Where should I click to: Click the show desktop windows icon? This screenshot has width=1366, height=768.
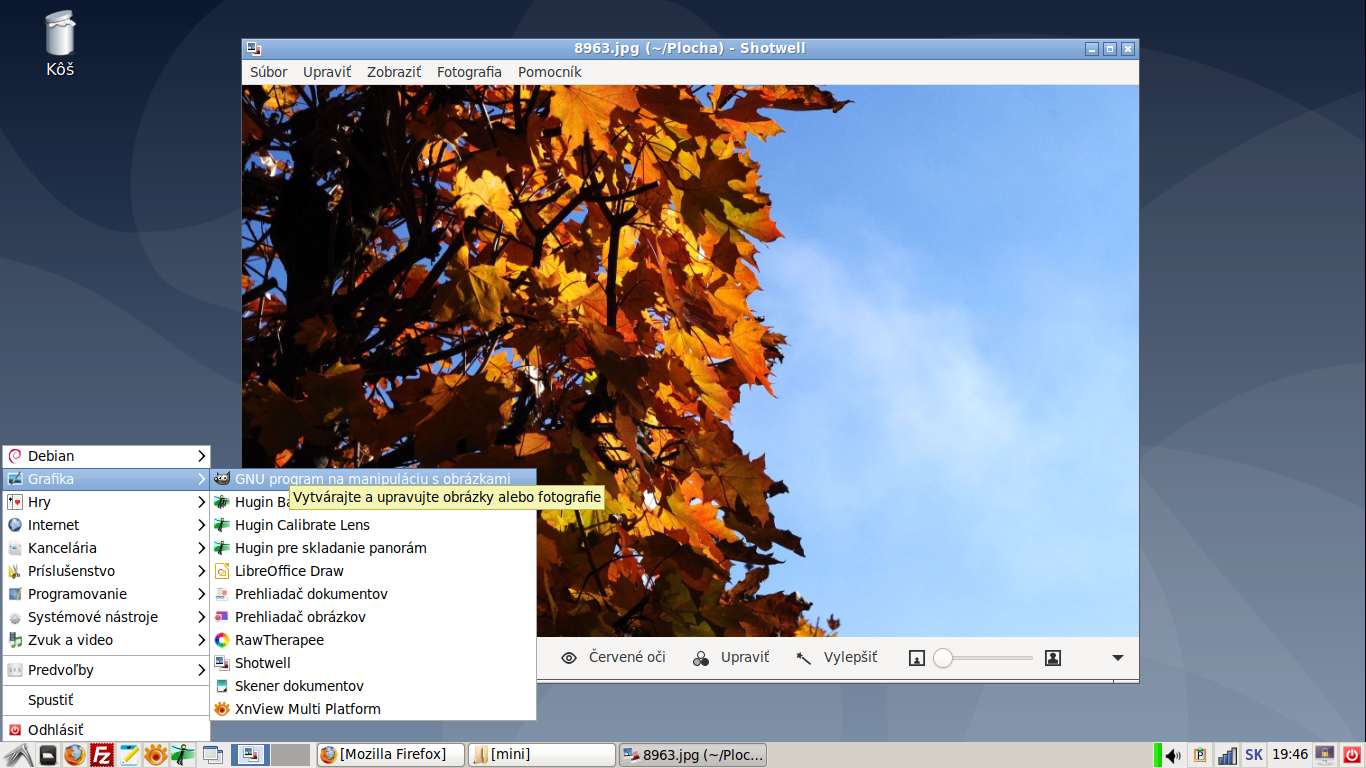click(x=213, y=755)
